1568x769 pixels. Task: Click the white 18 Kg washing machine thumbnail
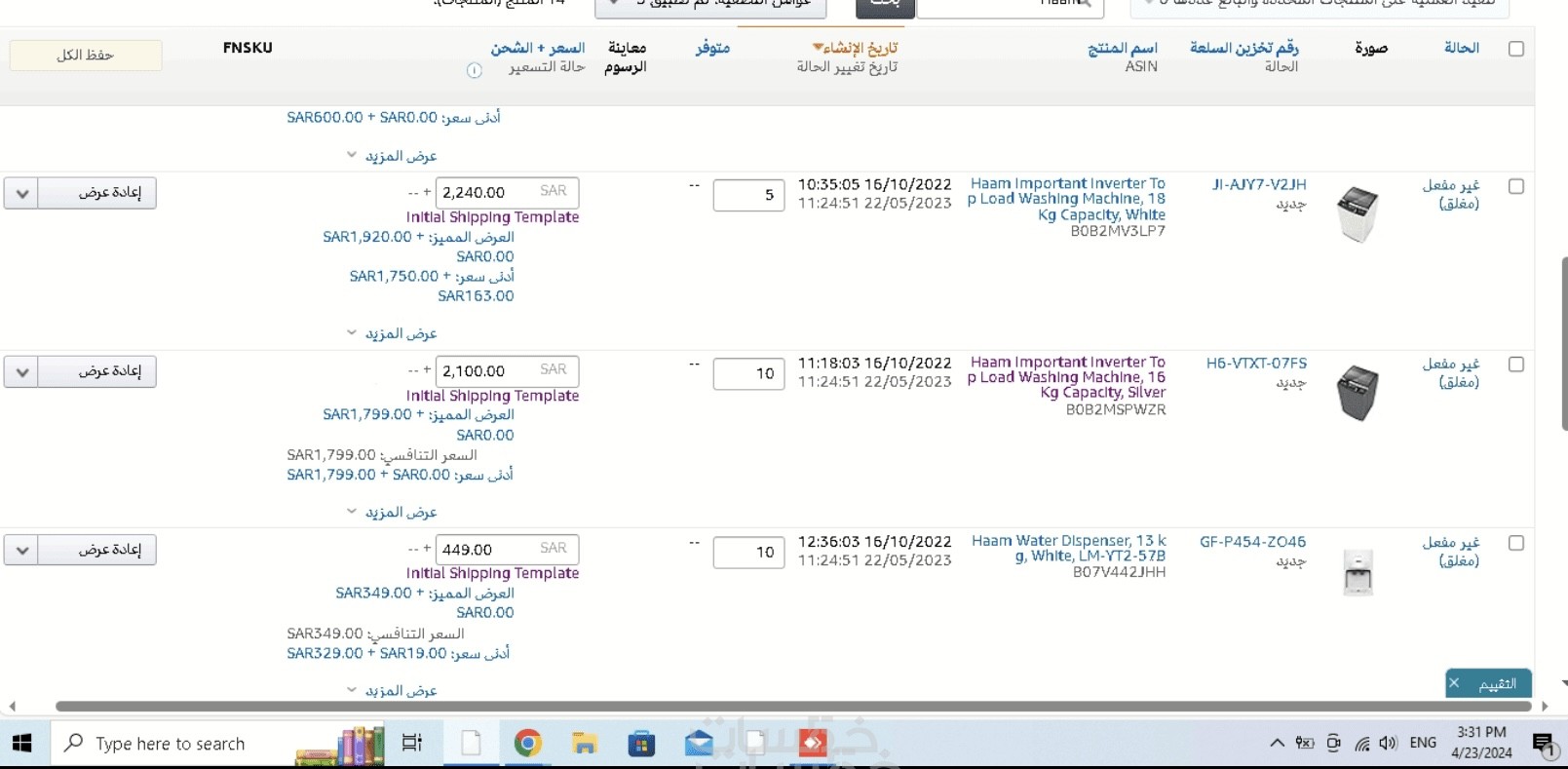coord(1358,214)
